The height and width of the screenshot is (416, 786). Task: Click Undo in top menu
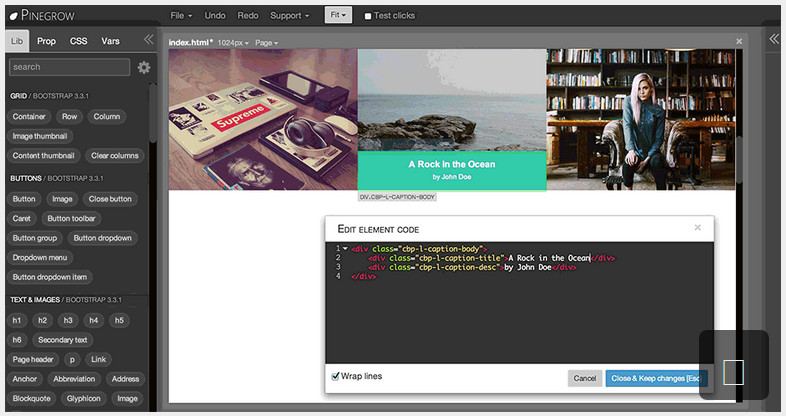pos(215,16)
